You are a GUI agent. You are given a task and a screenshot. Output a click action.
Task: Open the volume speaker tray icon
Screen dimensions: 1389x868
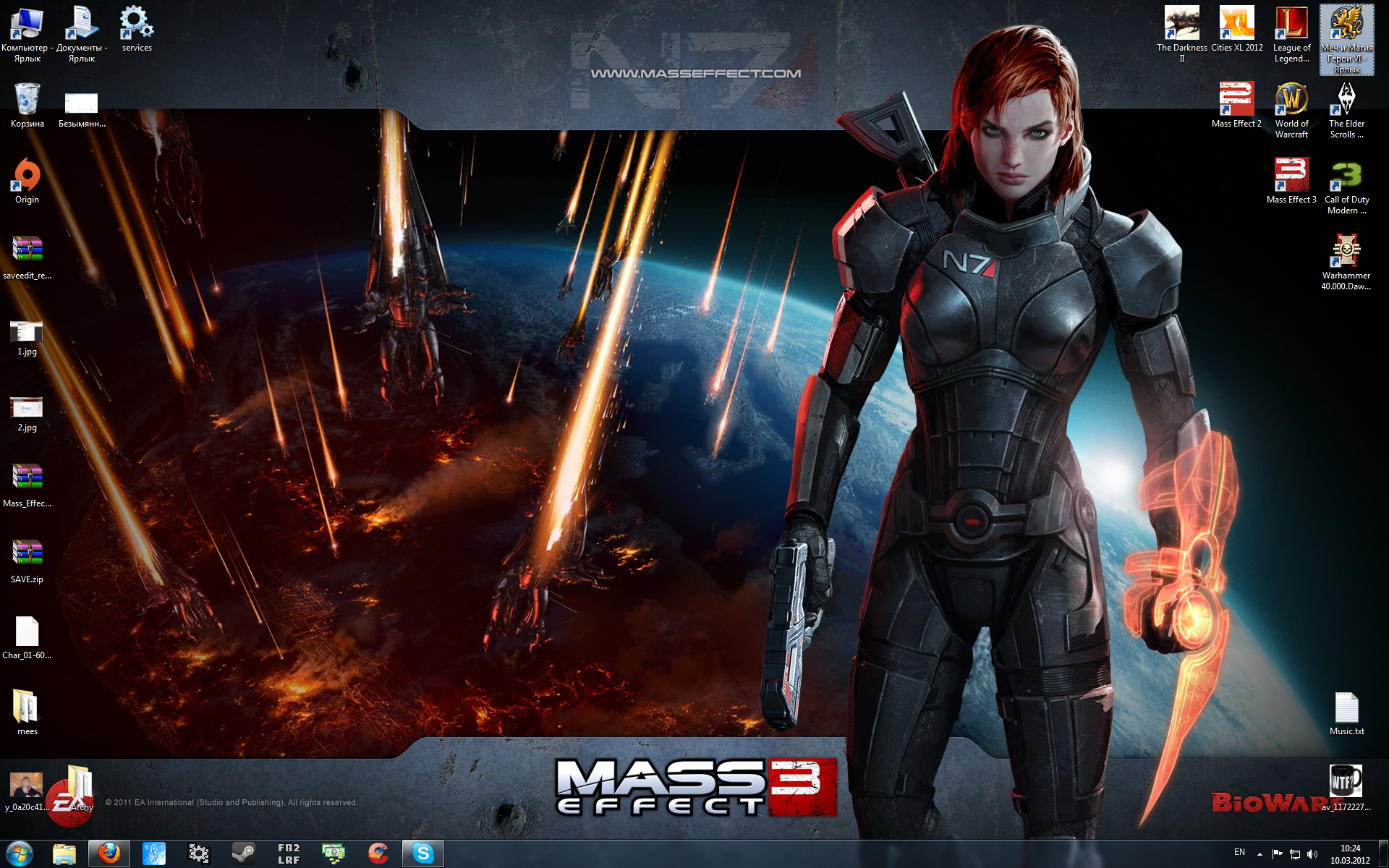pyautogui.click(x=1312, y=854)
